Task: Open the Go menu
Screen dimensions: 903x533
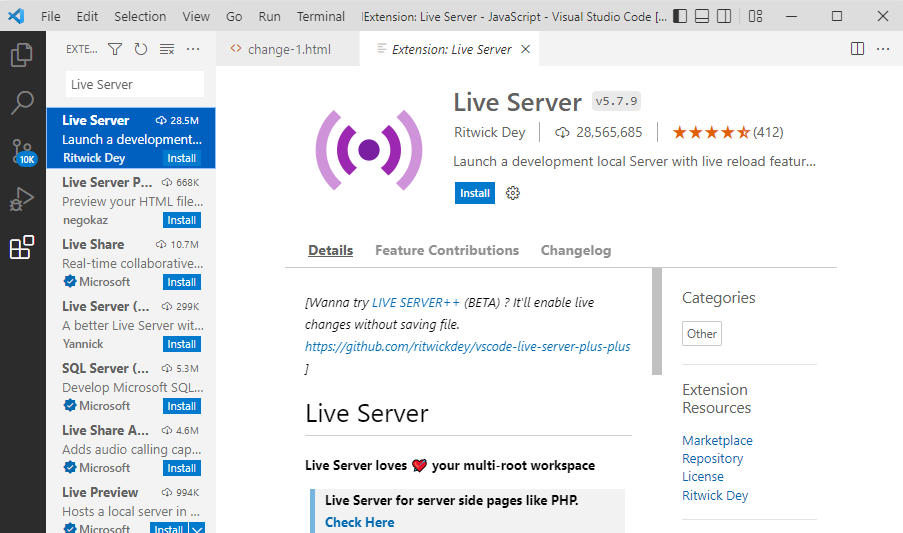Action: (234, 16)
